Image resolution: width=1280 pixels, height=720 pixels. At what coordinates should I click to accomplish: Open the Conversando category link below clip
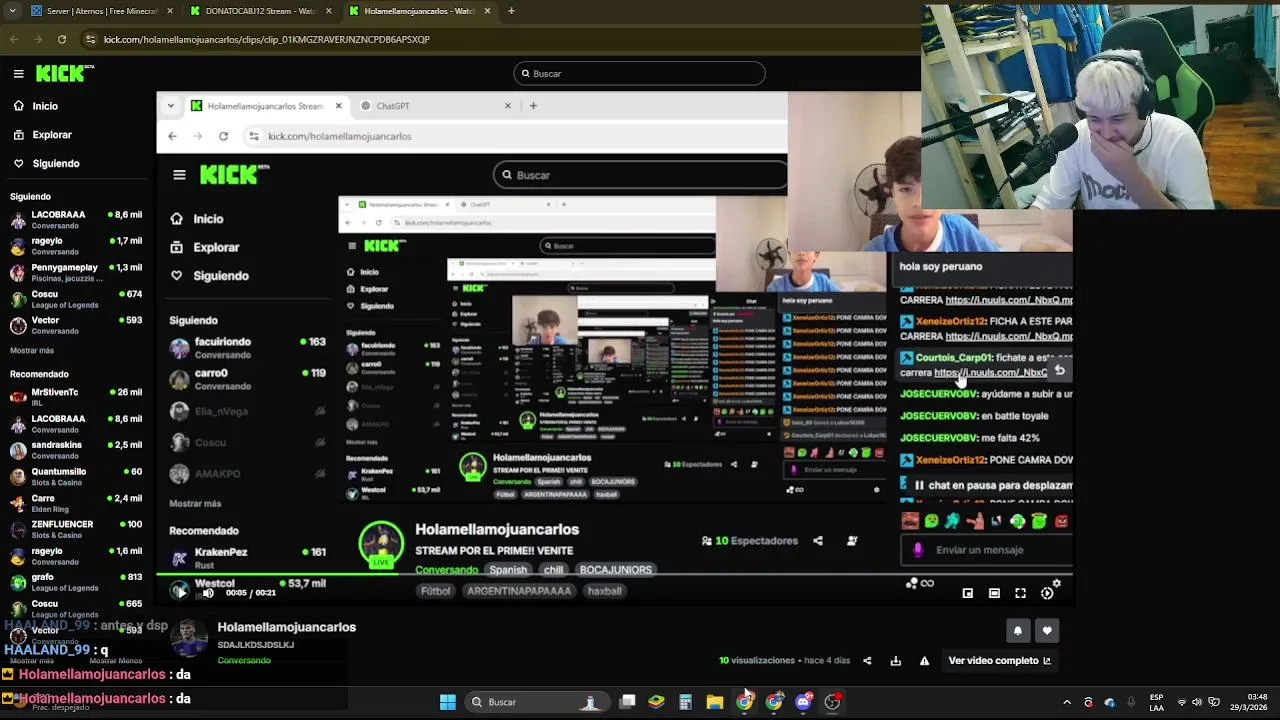pos(244,660)
